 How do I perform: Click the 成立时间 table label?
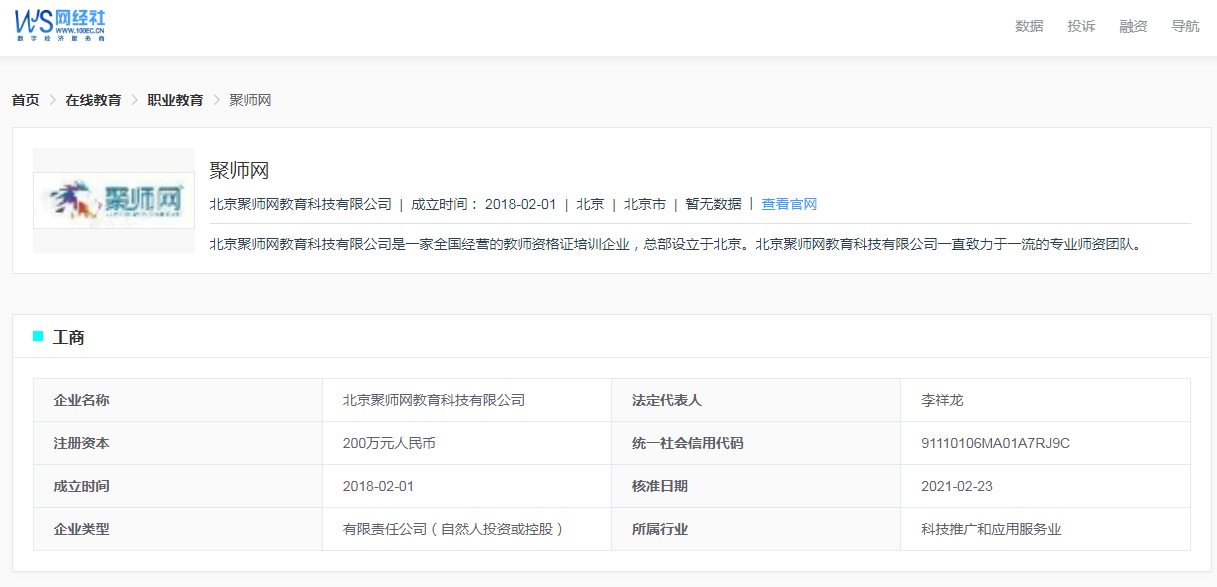(x=82, y=486)
